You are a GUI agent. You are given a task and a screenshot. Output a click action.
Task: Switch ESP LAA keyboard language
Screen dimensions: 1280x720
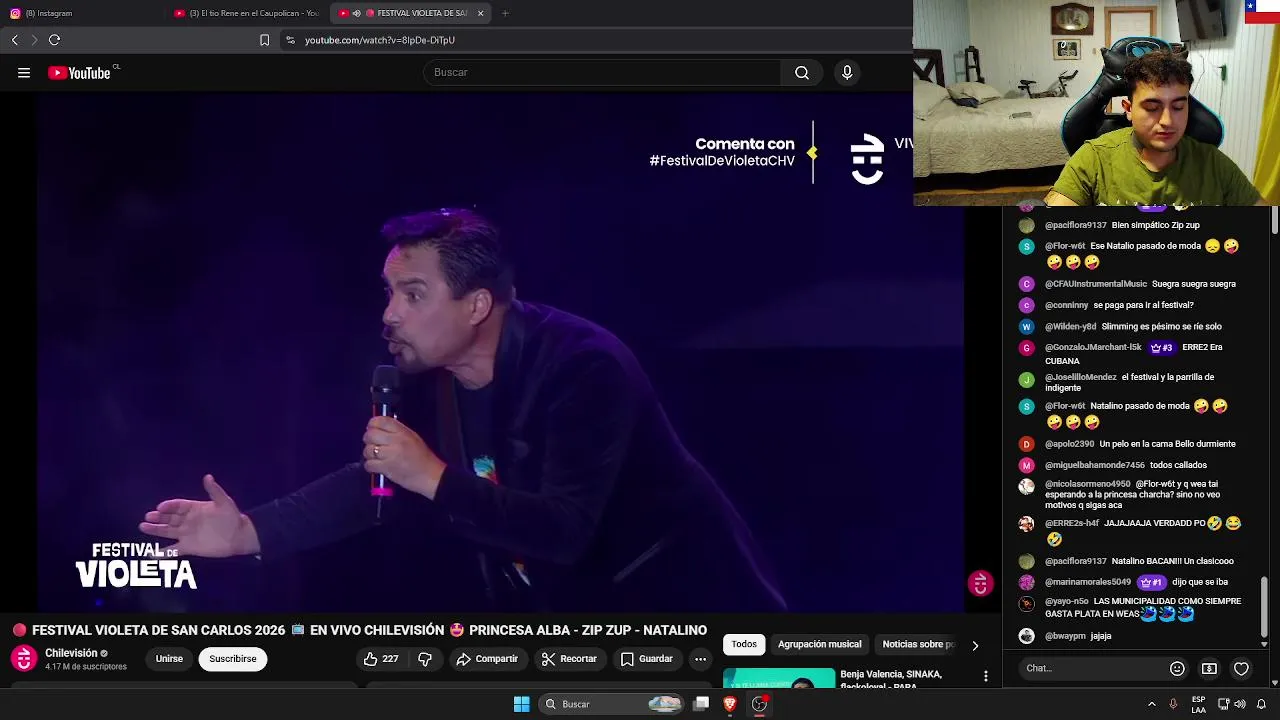(x=1198, y=704)
